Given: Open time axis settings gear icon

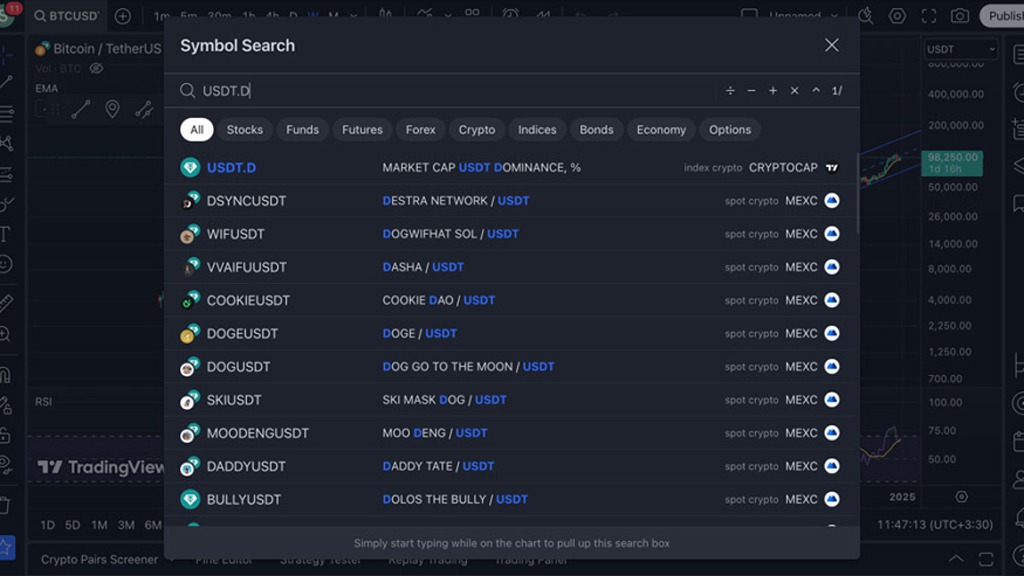Looking at the screenshot, I should (x=961, y=497).
